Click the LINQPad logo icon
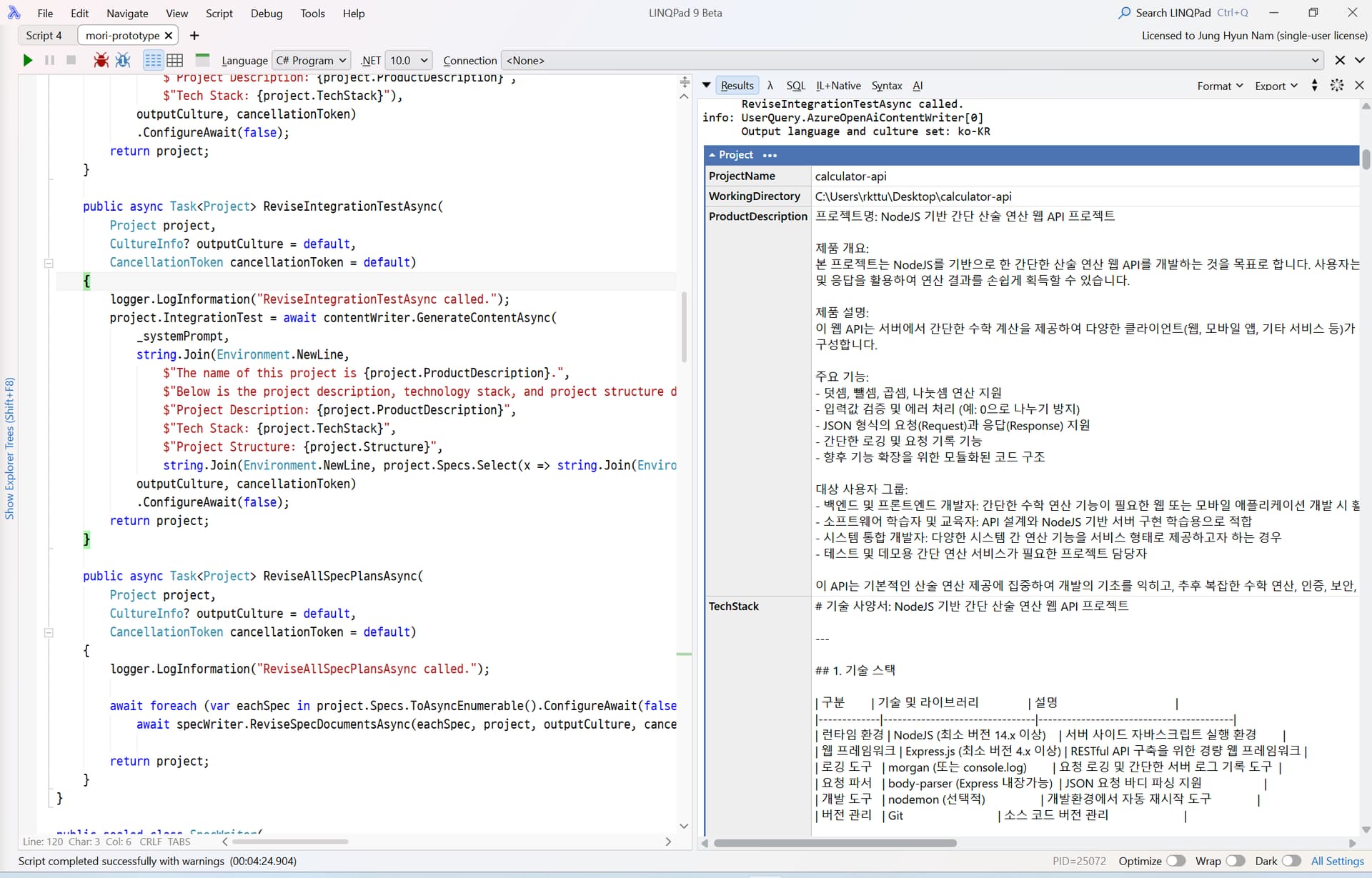The height and width of the screenshot is (878, 1372). [x=14, y=13]
